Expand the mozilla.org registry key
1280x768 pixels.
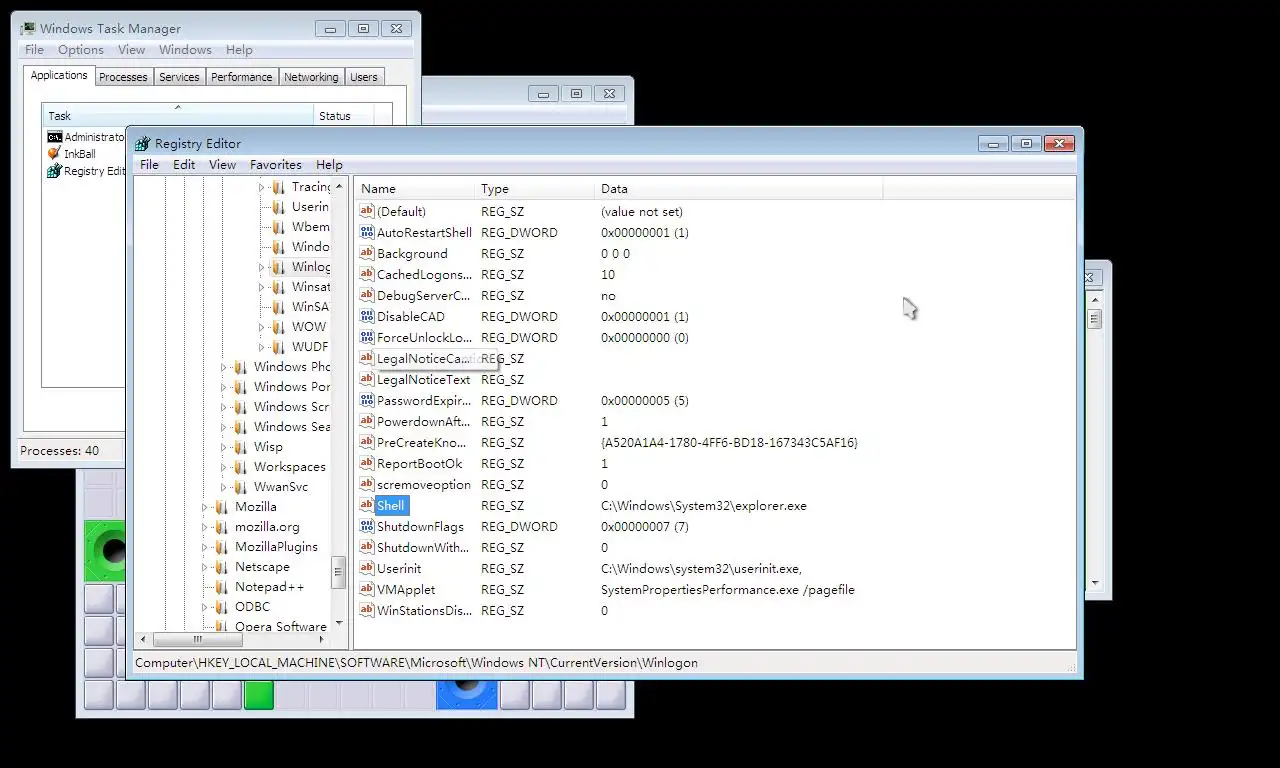(x=205, y=527)
